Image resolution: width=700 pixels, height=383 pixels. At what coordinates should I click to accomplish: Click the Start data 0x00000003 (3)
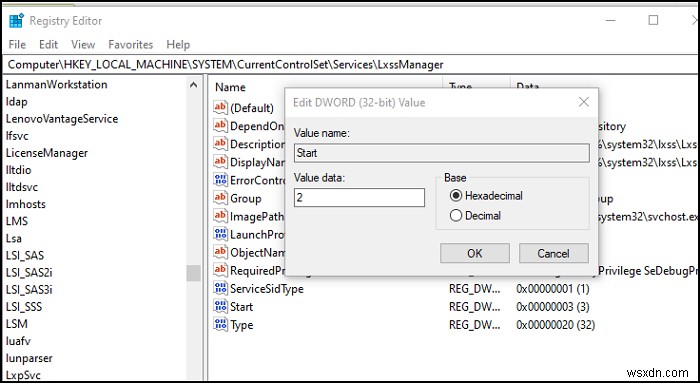click(x=553, y=307)
